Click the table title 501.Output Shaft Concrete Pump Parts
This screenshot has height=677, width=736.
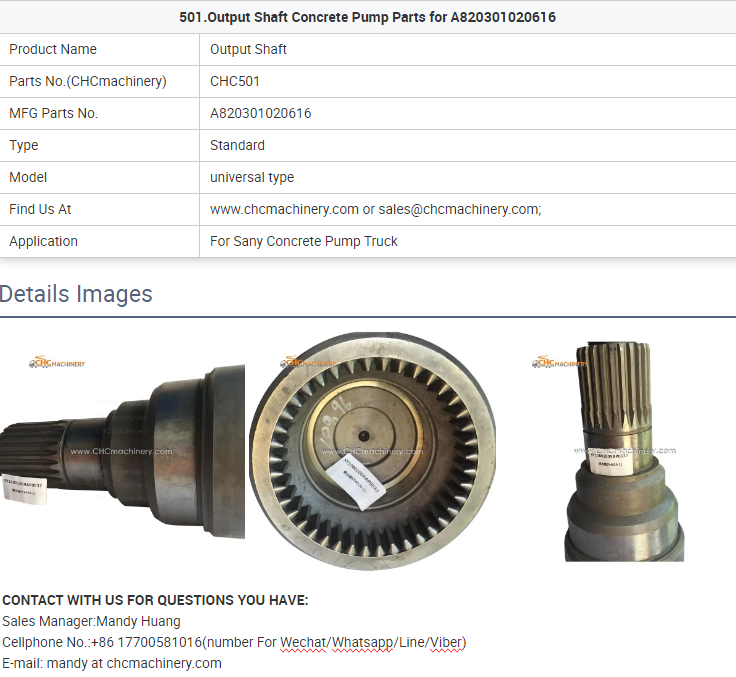368,17
